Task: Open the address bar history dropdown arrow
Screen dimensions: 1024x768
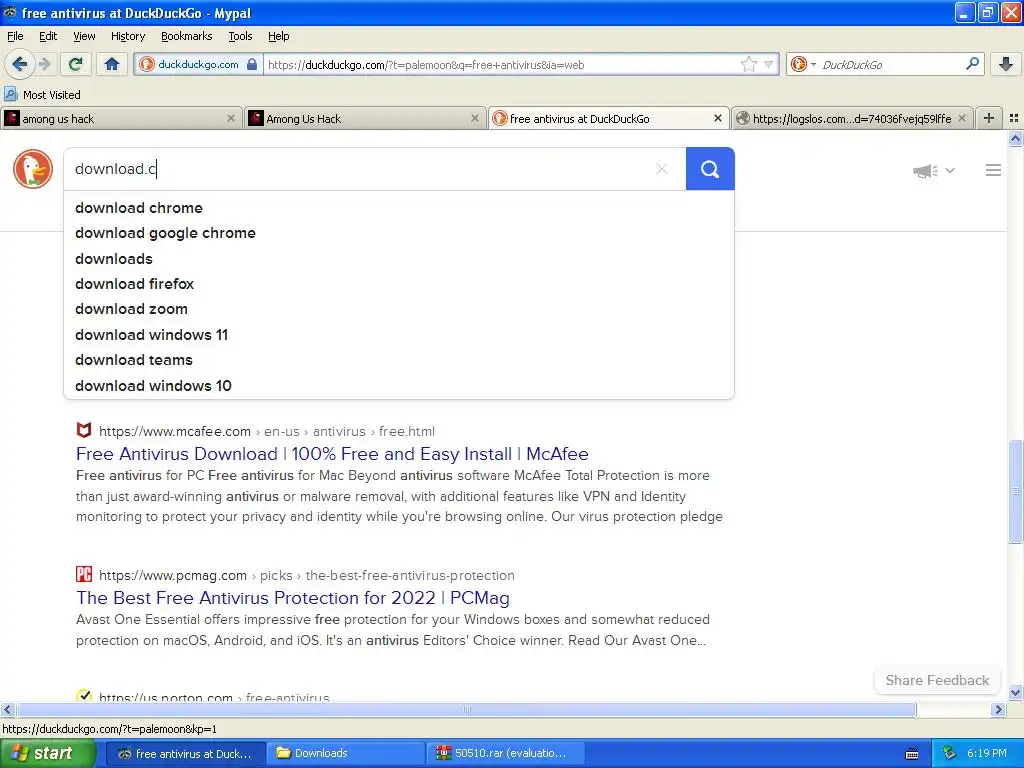Action: [769, 64]
